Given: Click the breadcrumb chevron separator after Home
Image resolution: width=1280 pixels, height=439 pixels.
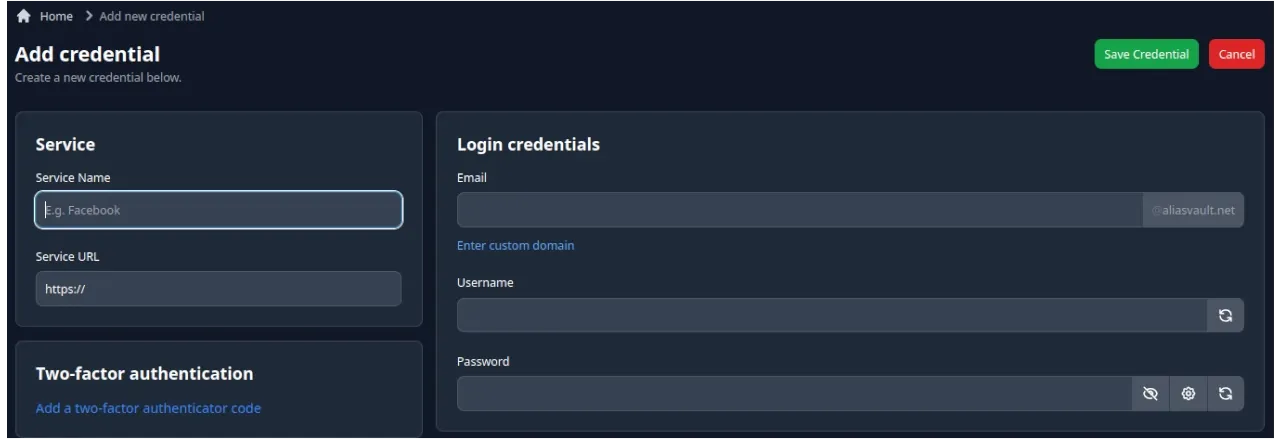Looking at the screenshot, I should coord(89,16).
